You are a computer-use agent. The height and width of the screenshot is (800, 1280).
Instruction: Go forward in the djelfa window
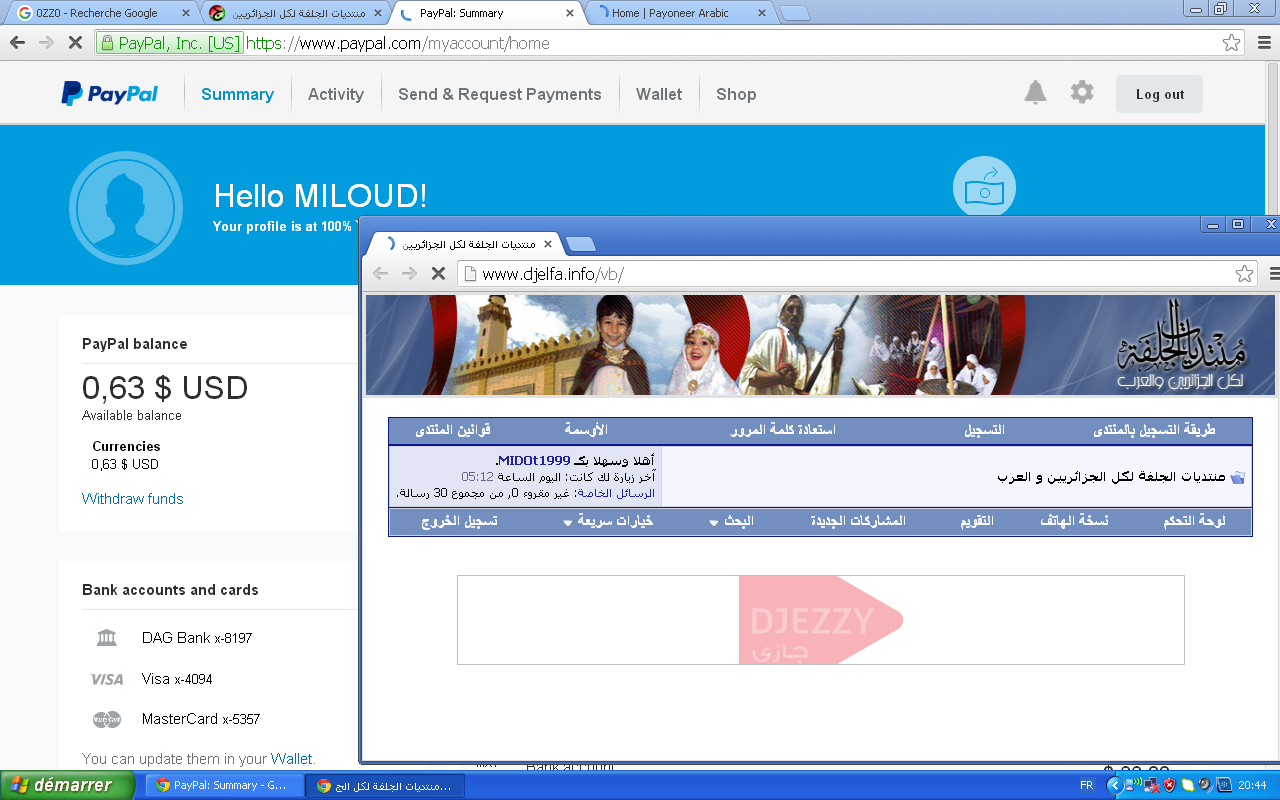point(409,273)
